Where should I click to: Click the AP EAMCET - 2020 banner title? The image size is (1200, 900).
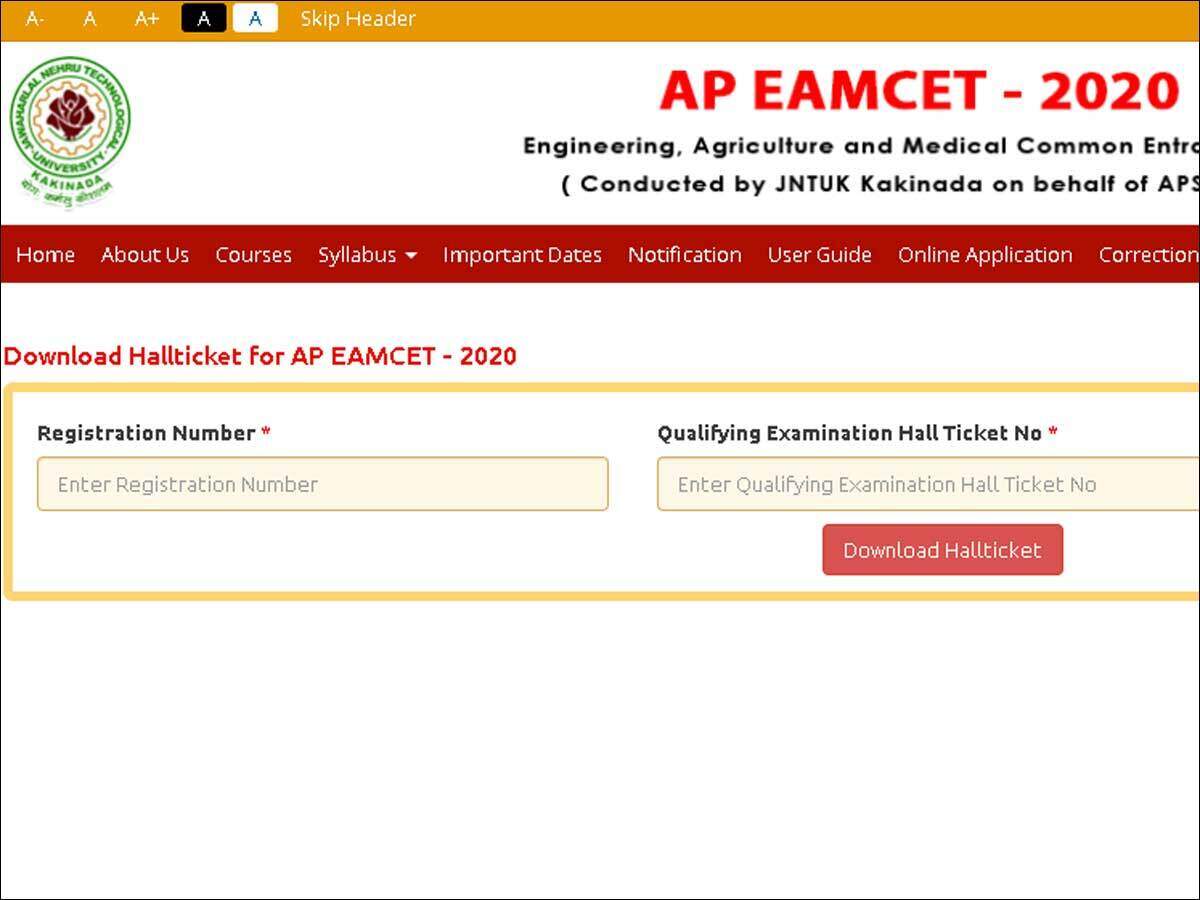[x=918, y=92]
